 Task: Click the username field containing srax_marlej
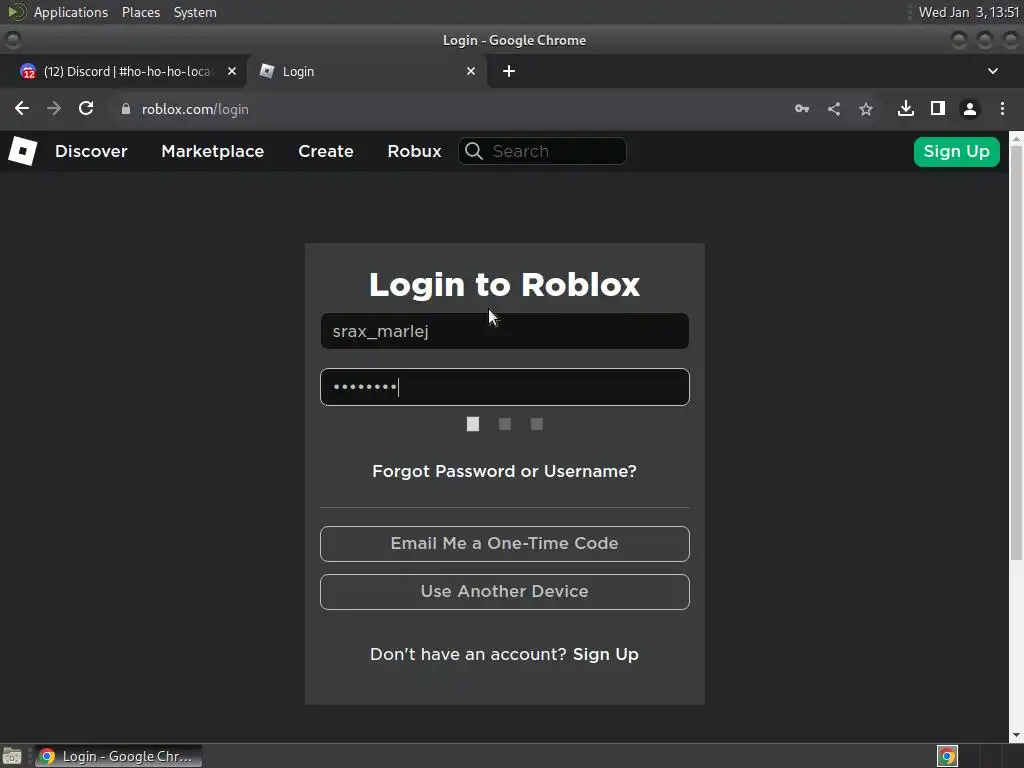coord(505,331)
